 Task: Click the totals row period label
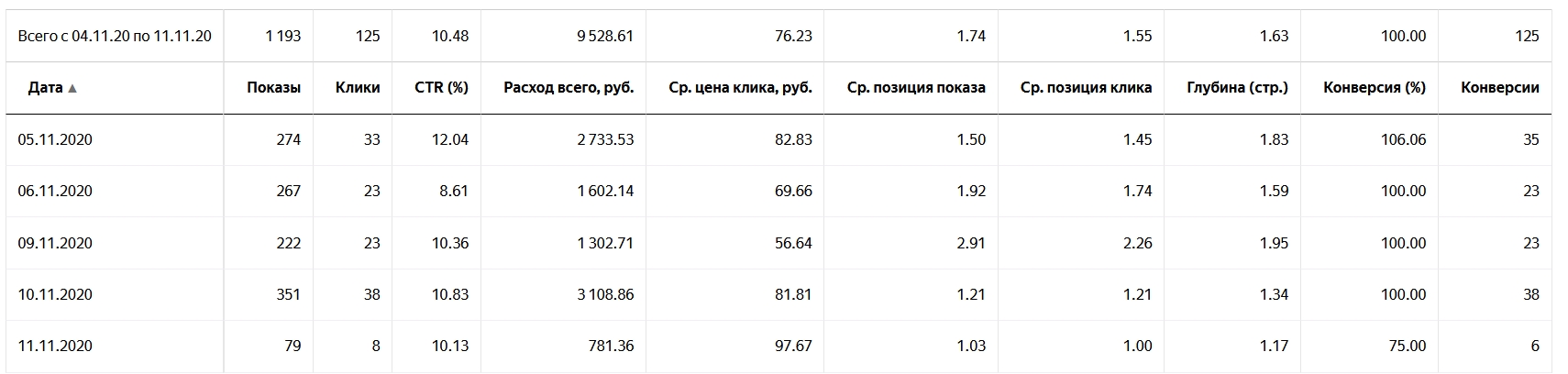click(x=115, y=36)
